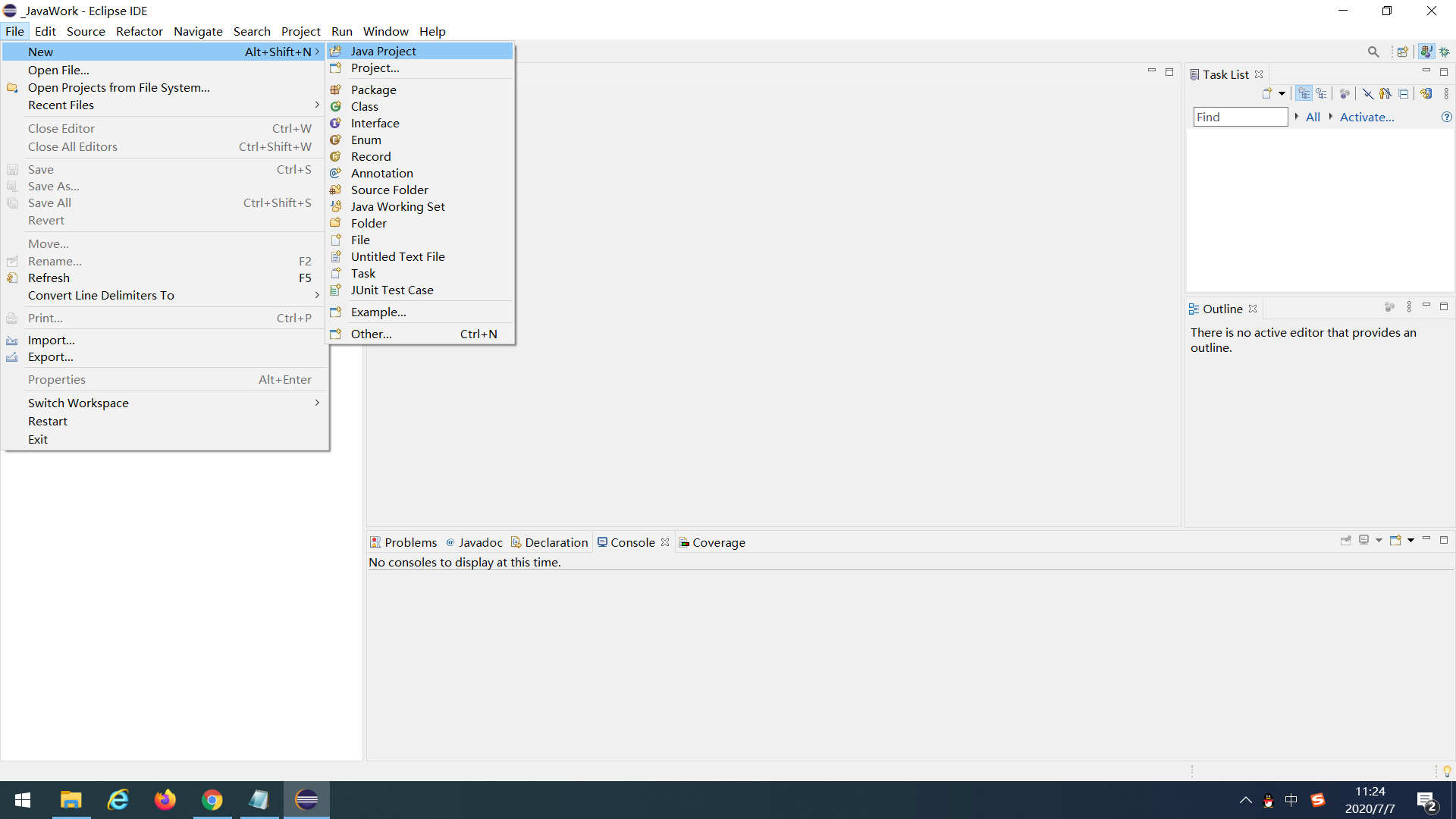Click the tip of the day lightbulb icon
The width and height of the screenshot is (1456, 819).
click(1447, 771)
